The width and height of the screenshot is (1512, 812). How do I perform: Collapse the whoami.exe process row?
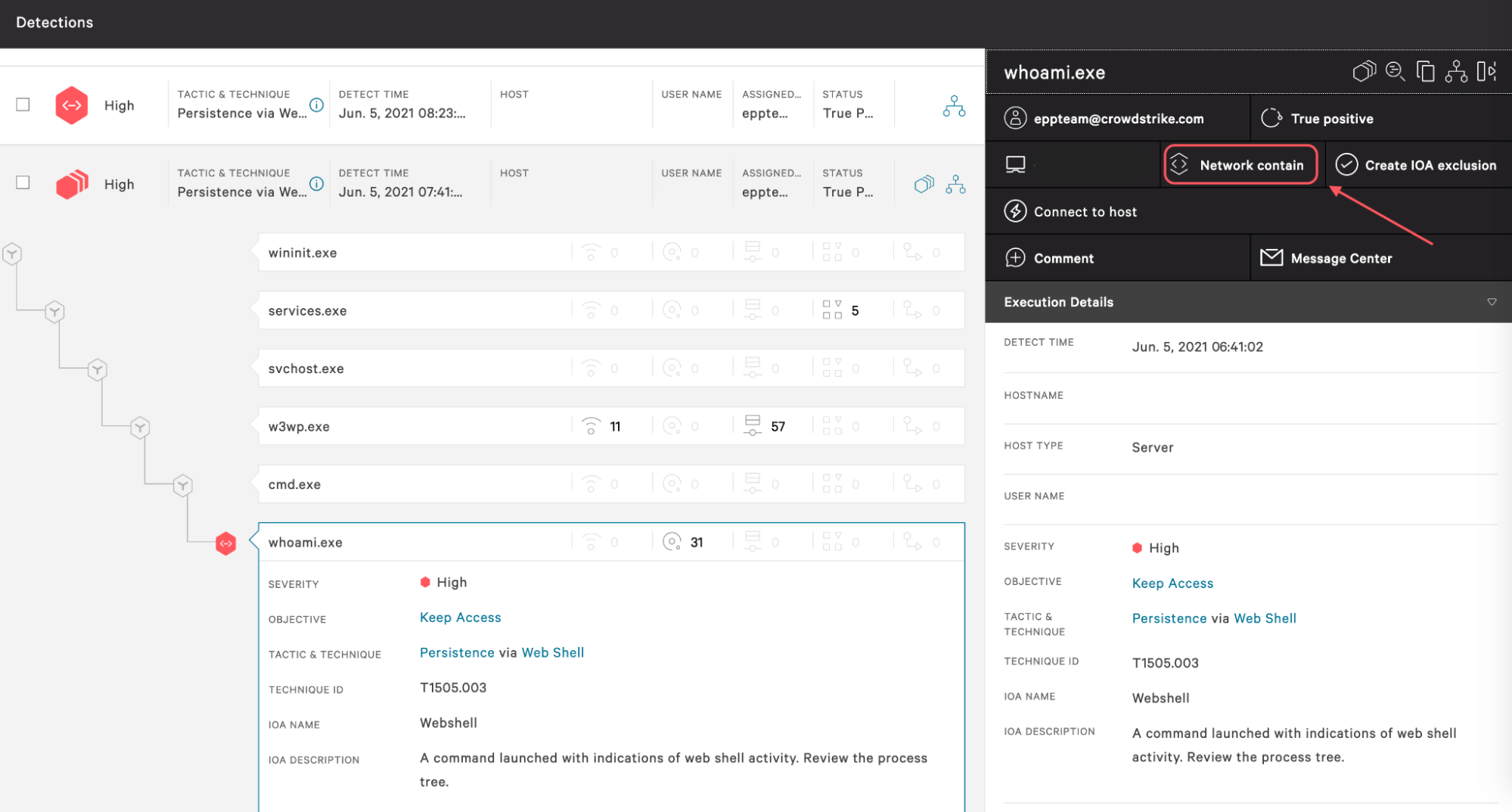pos(611,542)
